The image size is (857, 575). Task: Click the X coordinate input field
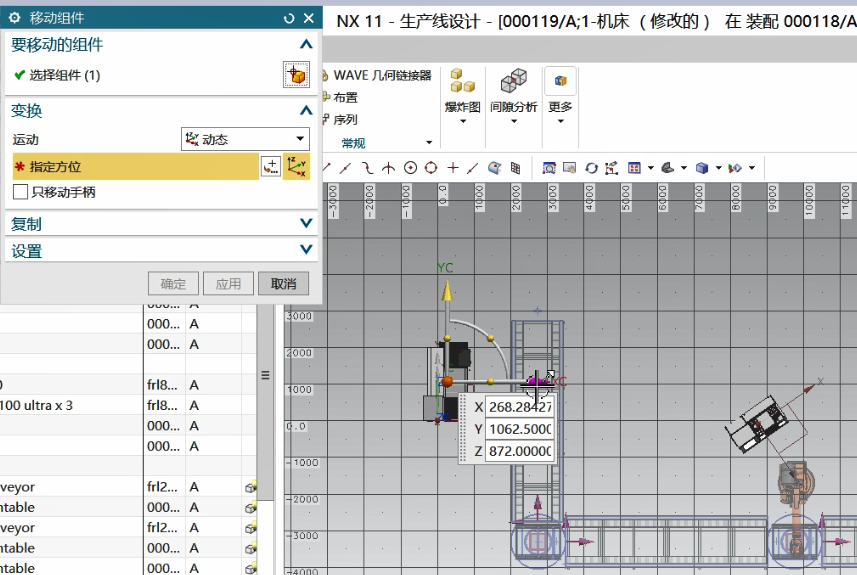coord(520,407)
